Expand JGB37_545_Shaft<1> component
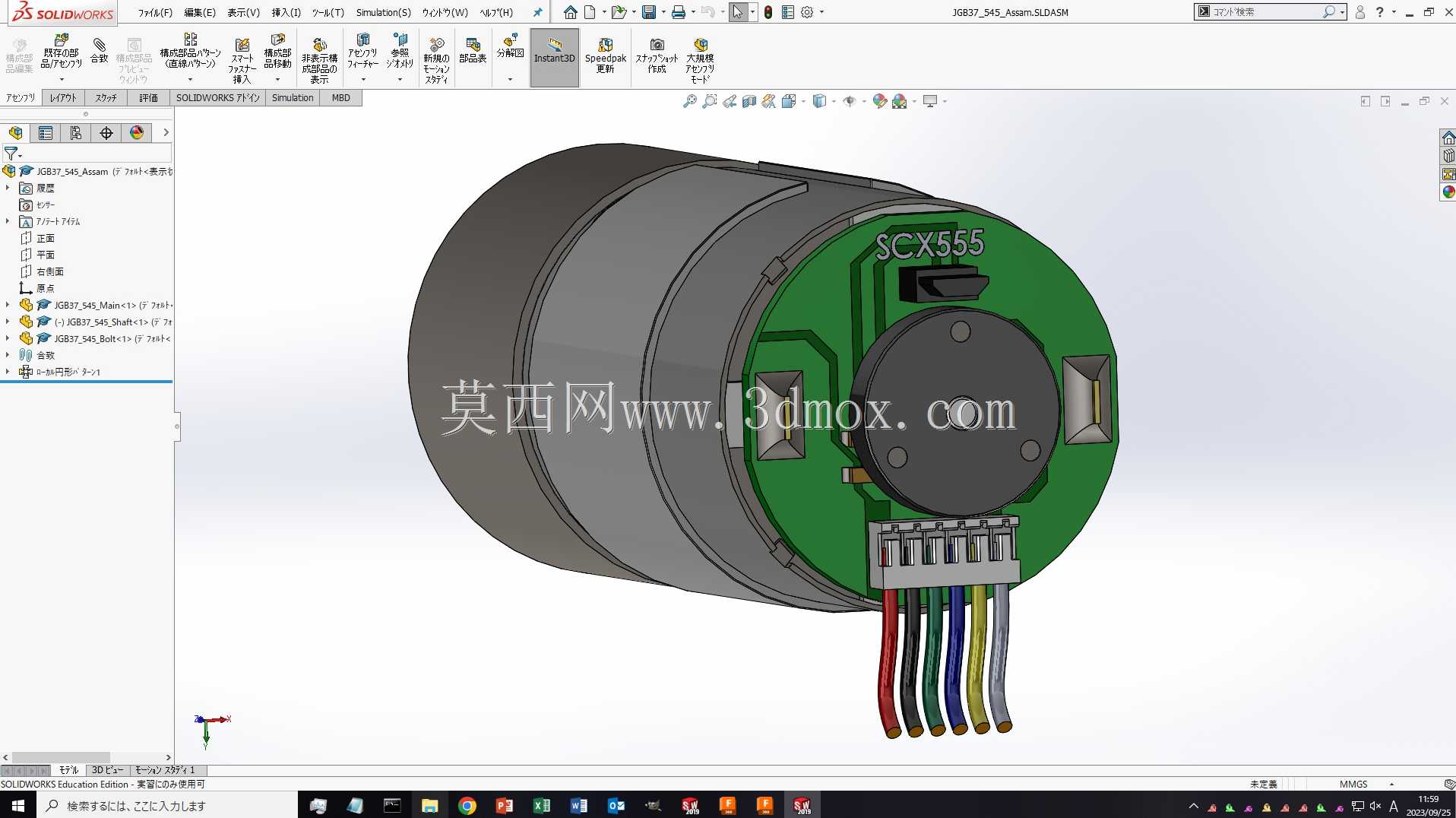The height and width of the screenshot is (818, 1456). click(8, 322)
